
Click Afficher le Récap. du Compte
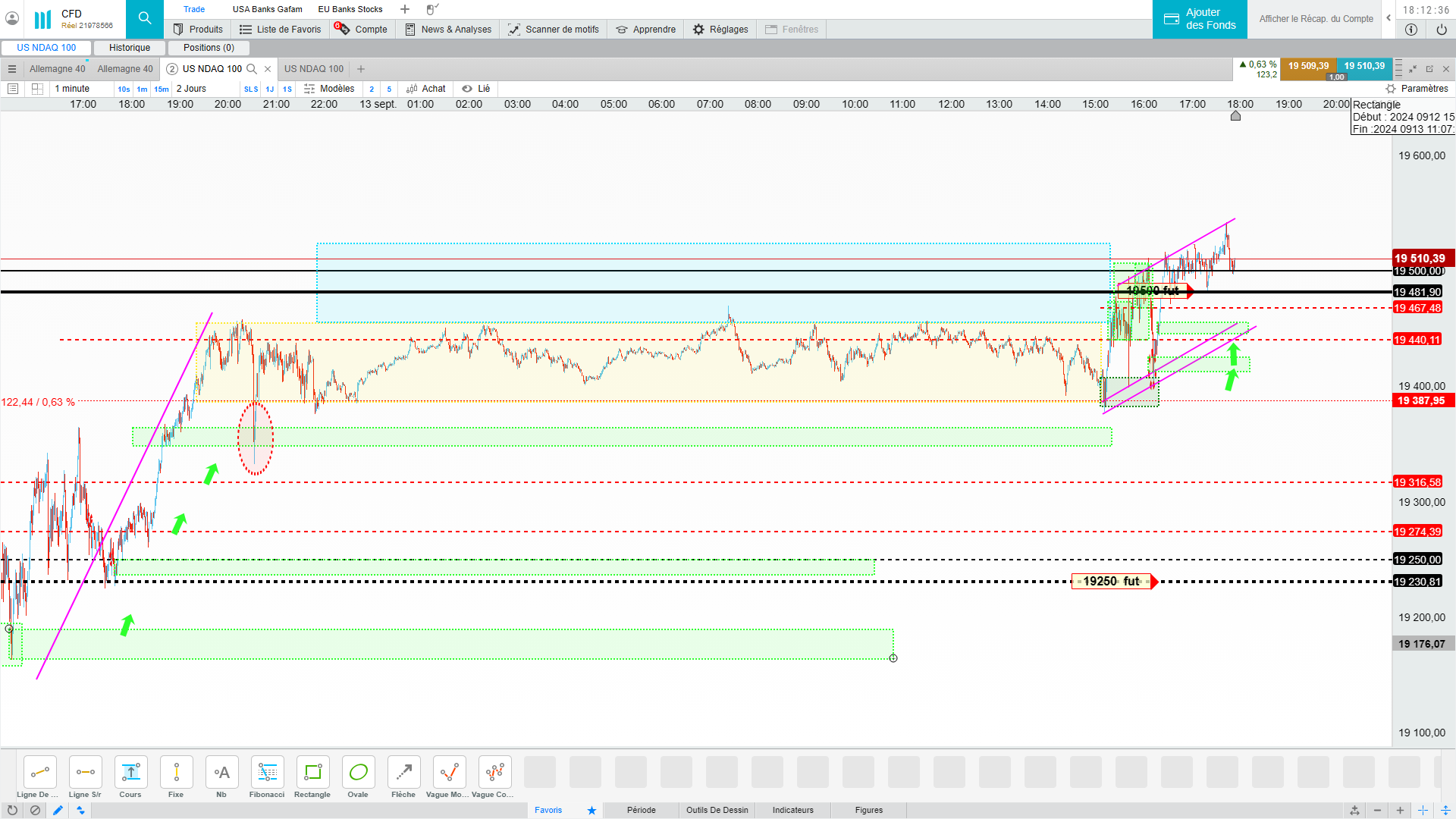point(1316,19)
